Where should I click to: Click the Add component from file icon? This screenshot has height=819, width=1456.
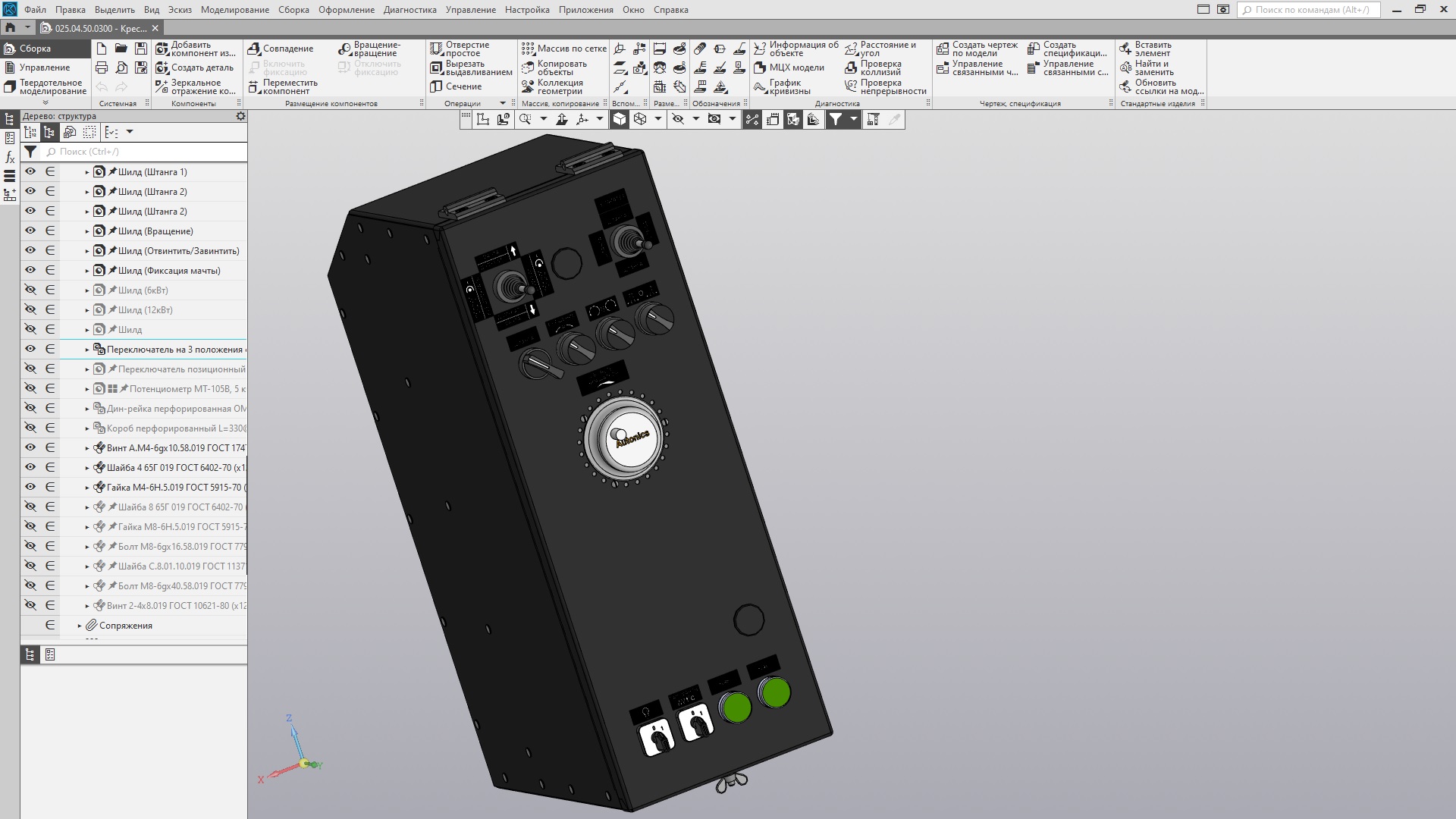162,49
